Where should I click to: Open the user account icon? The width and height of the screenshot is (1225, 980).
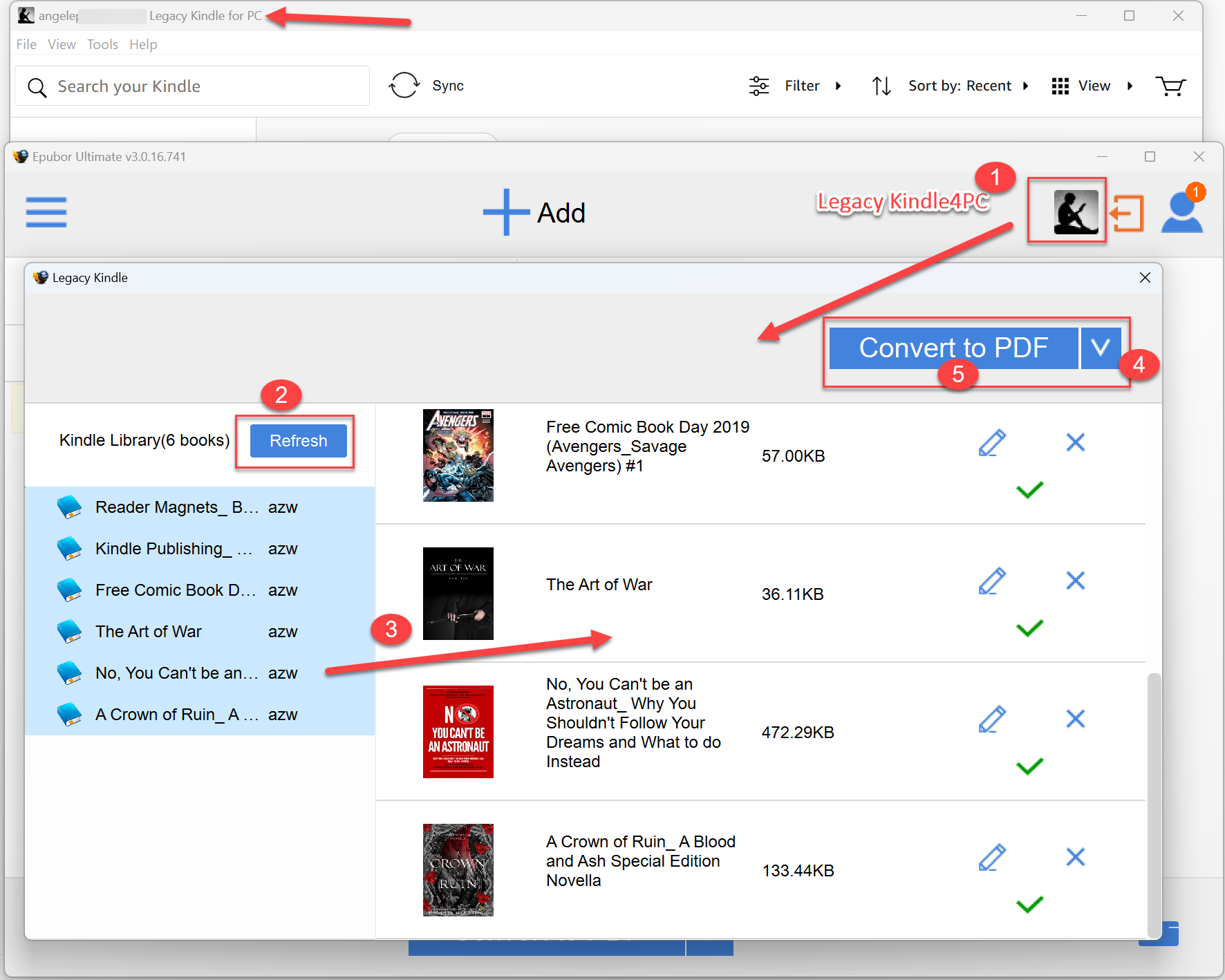click(x=1182, y=212)
